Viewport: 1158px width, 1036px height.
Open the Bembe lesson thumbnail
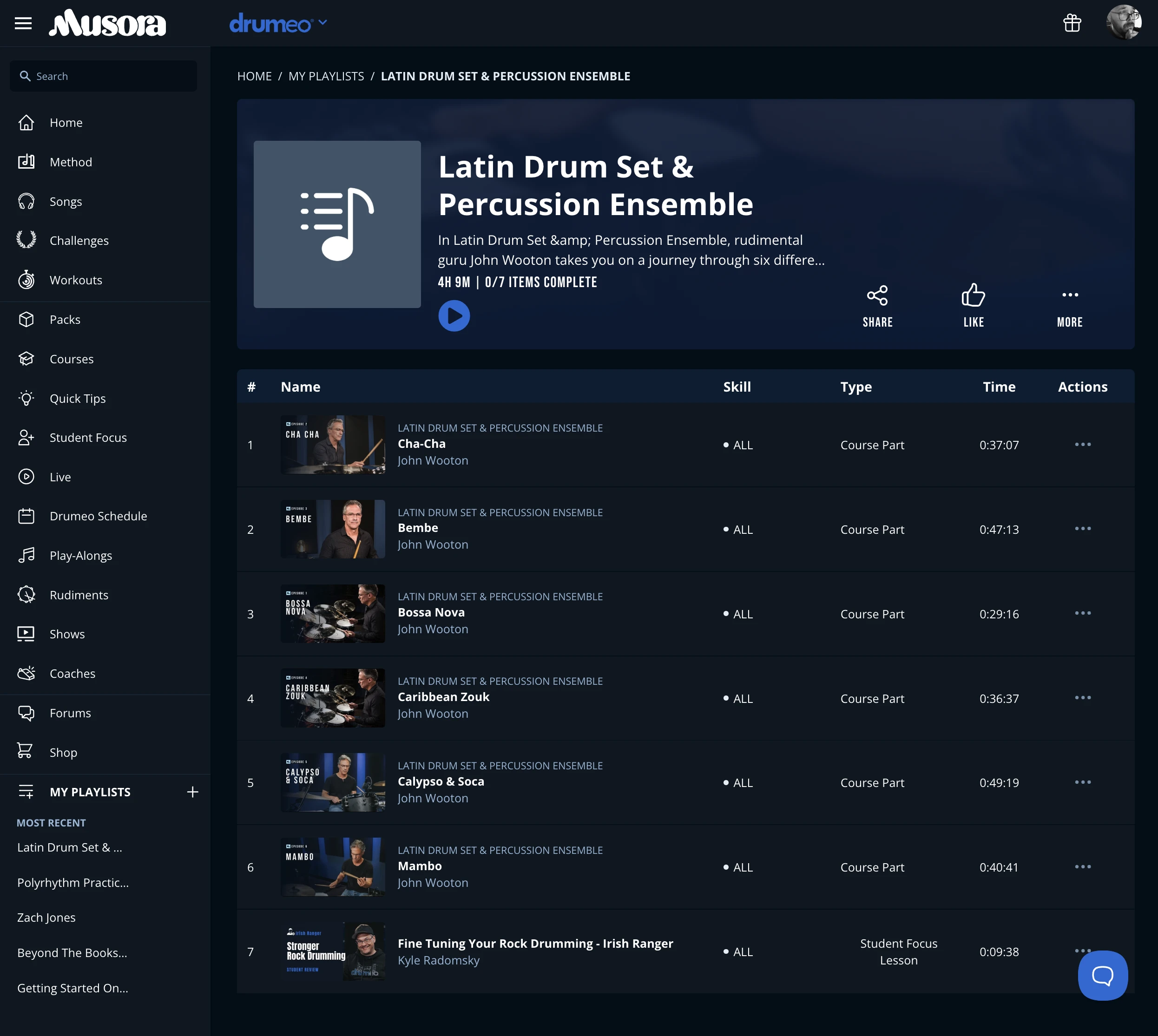pos(333,529)
